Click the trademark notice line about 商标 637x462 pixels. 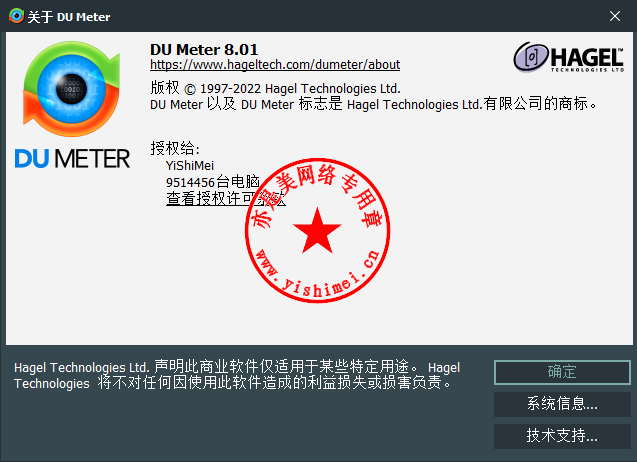(x=373, y=104)
